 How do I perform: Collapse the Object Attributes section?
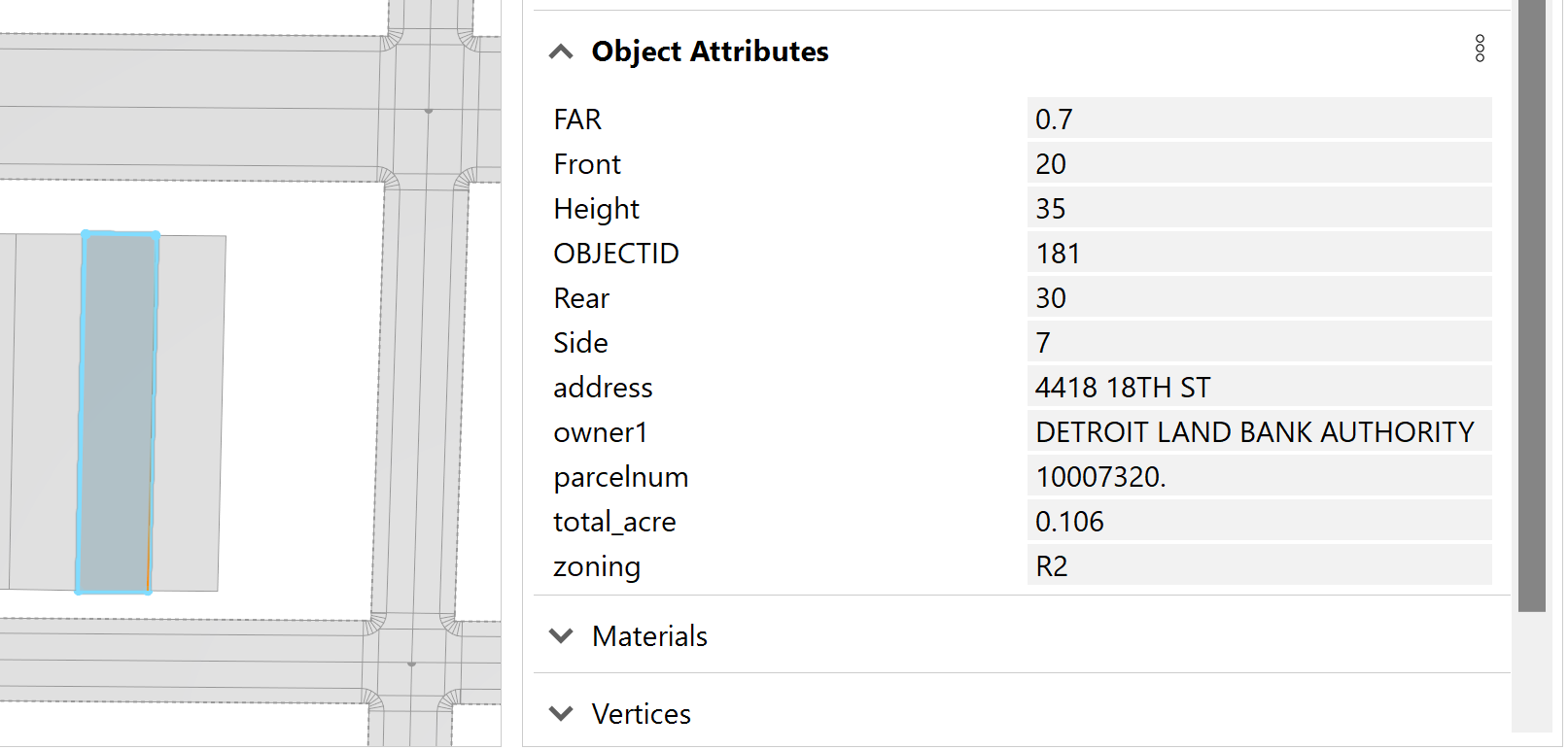click(561, 51)
